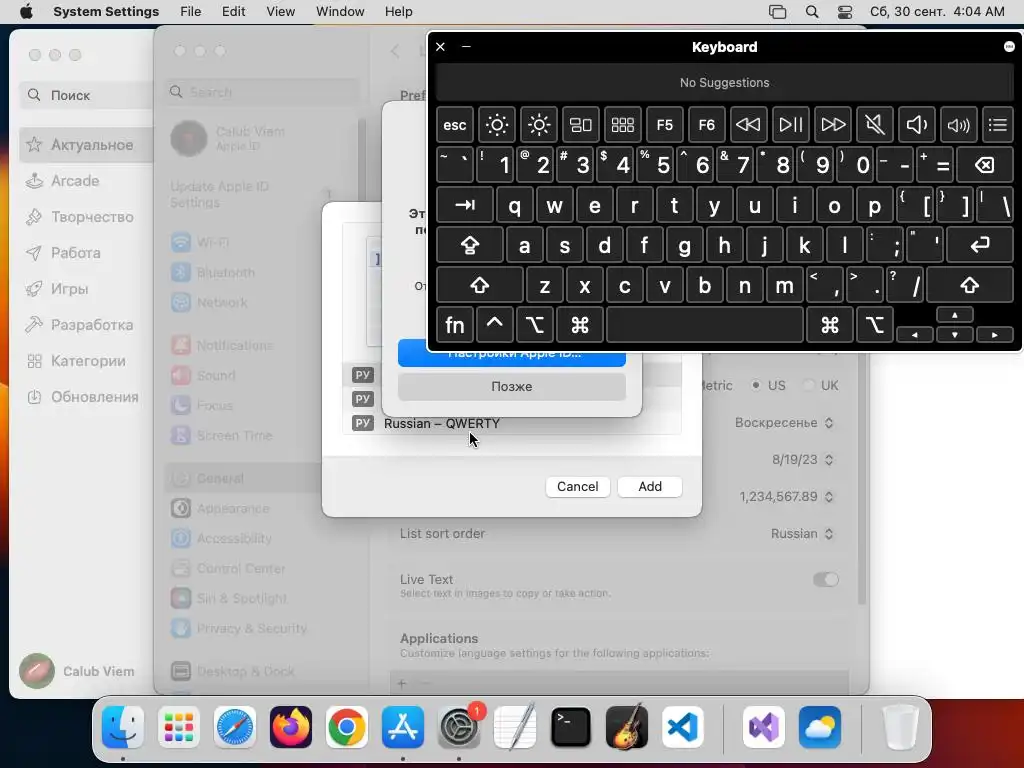1024x768 pixels.
Task: Tap the right option key
Action: [874, 325]
